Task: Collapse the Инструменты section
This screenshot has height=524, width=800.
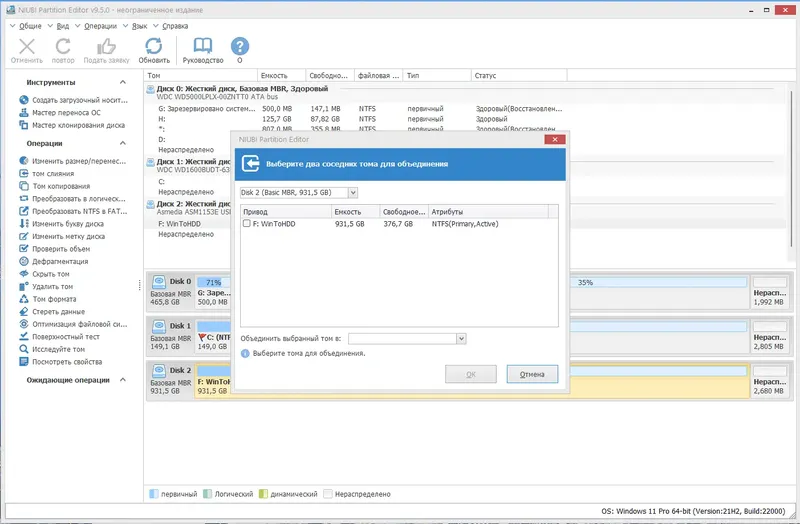Action: click(123, 82)
